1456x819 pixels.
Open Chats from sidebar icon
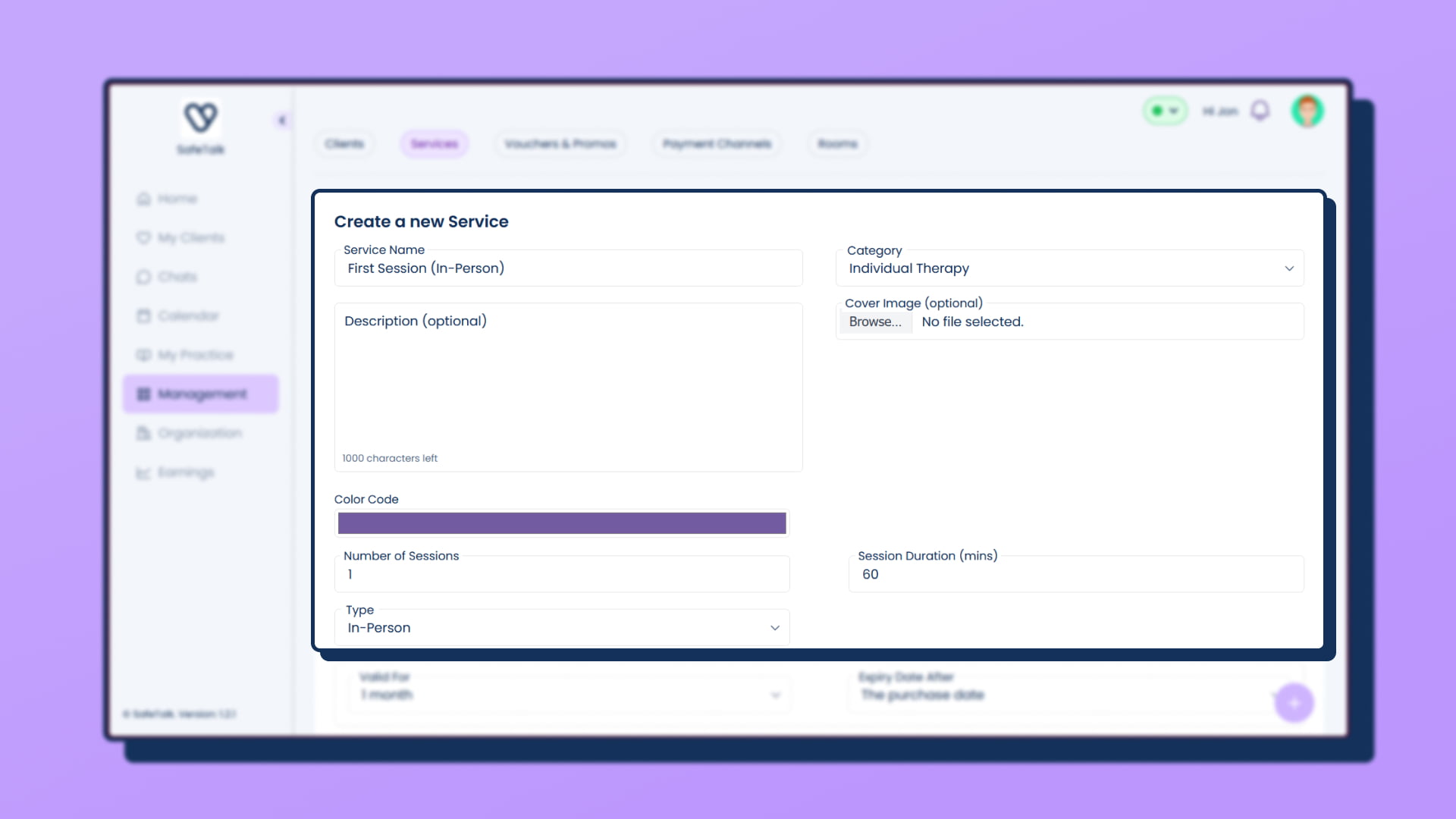143,277
